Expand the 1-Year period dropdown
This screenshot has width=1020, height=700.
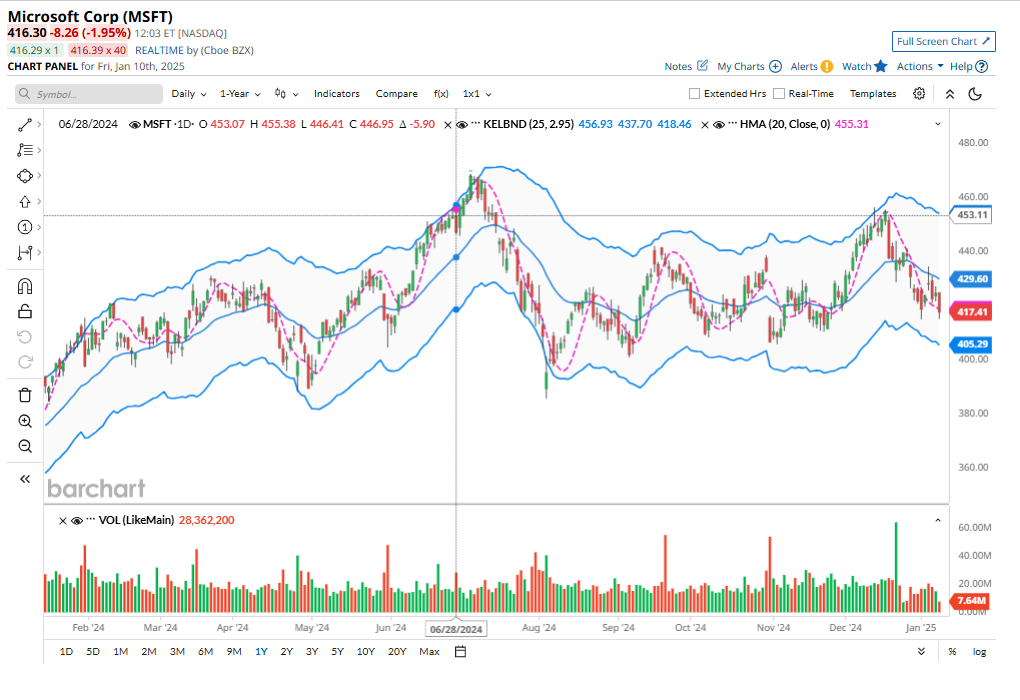point(240,94)
